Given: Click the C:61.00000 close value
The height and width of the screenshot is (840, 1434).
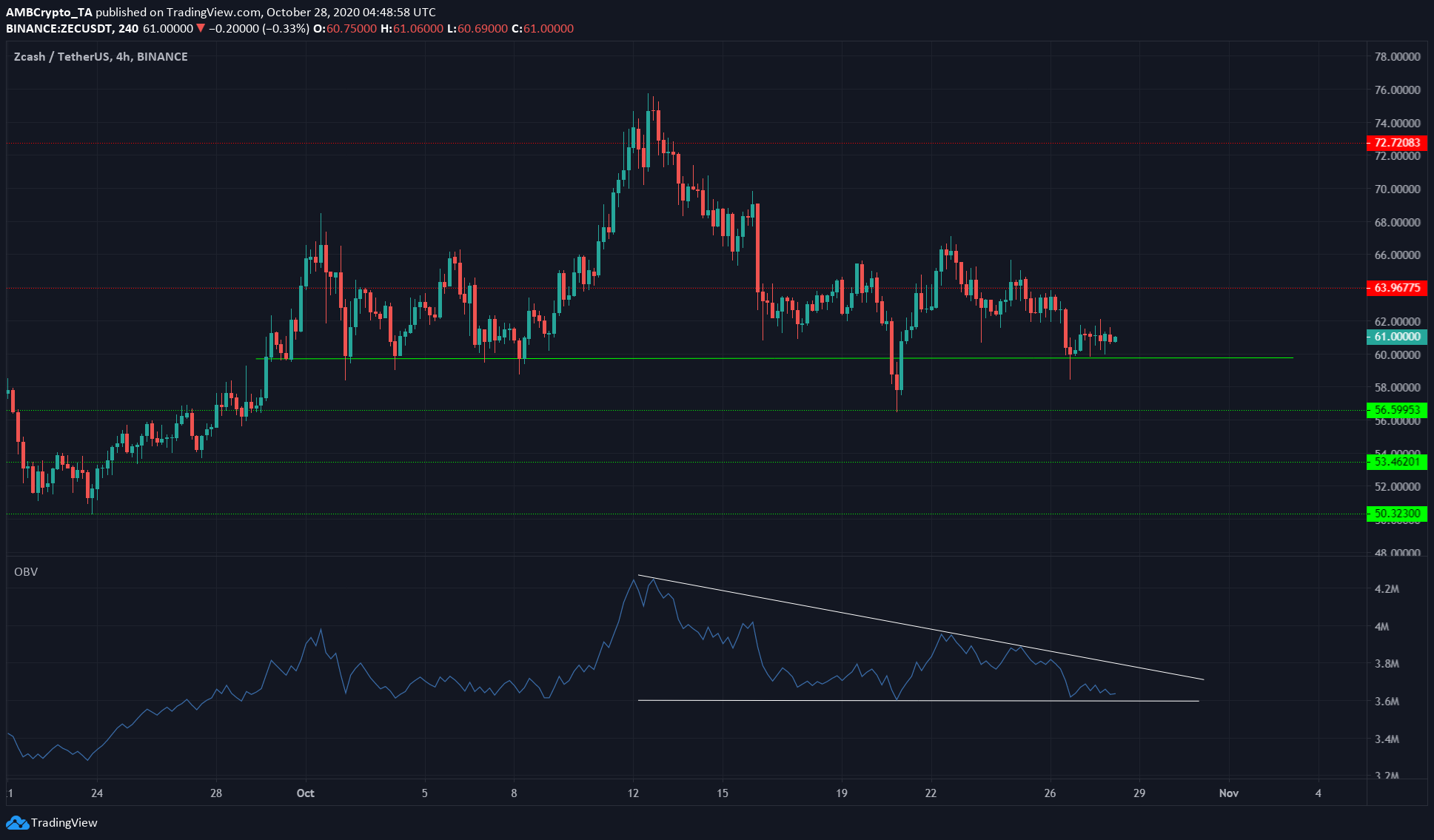Looking at the screenshot, I should pos(543,29).
